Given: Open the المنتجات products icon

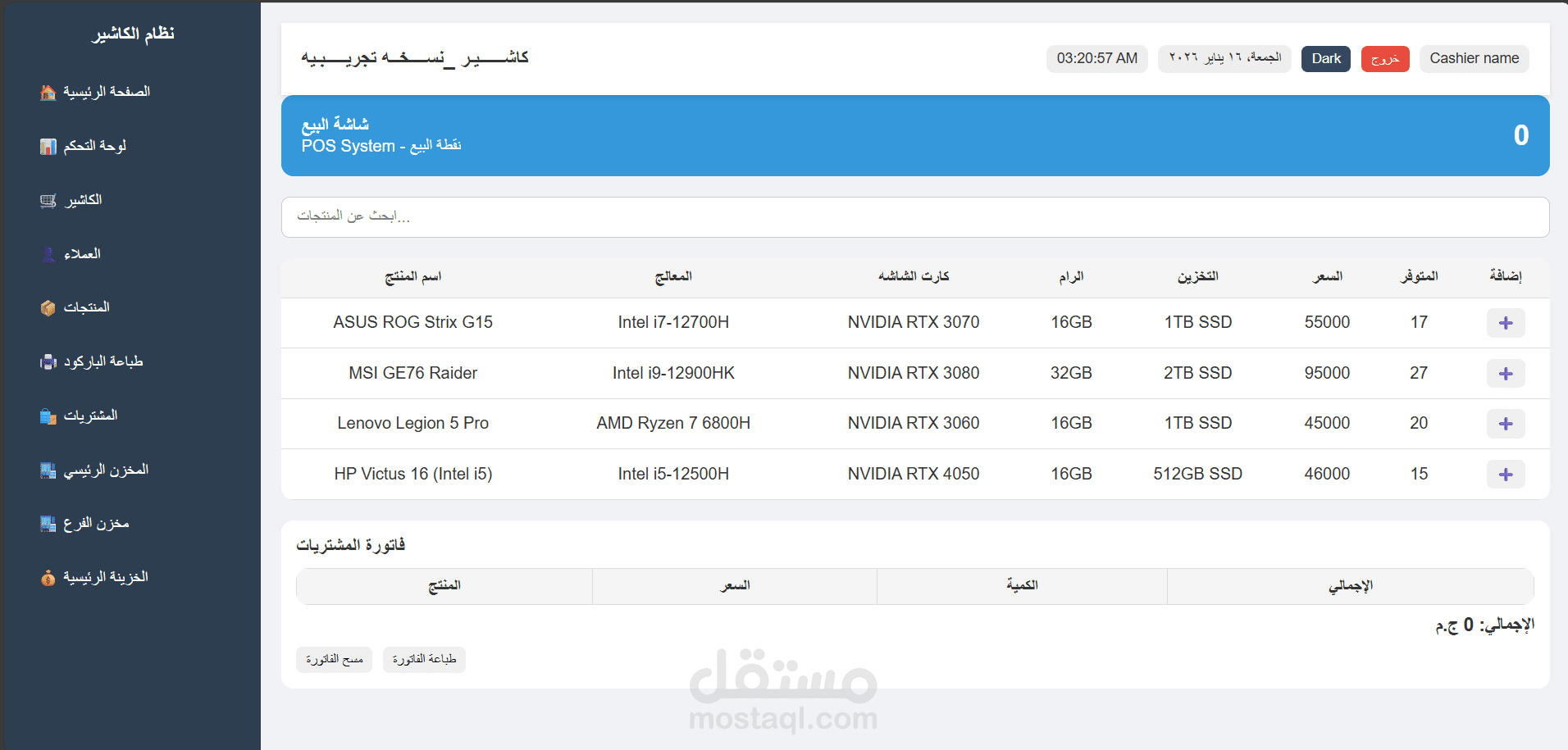Looking at the screenshot, I should point(47,307).
